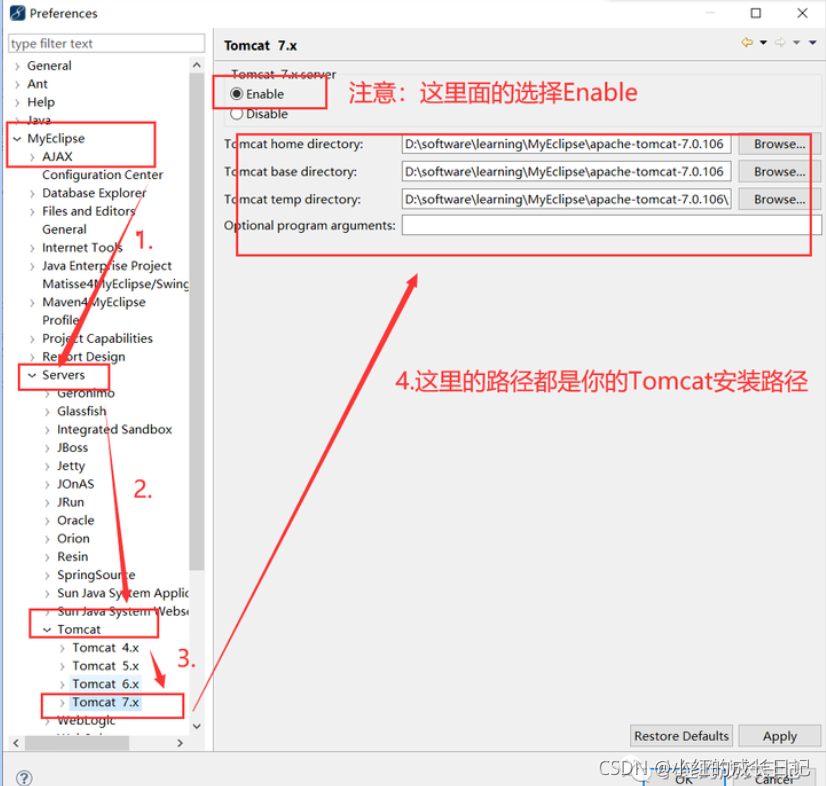The height and width of the screenshot is (786, 826).
Task: Select Project Capabilities tree item
Action: point(97,339)
